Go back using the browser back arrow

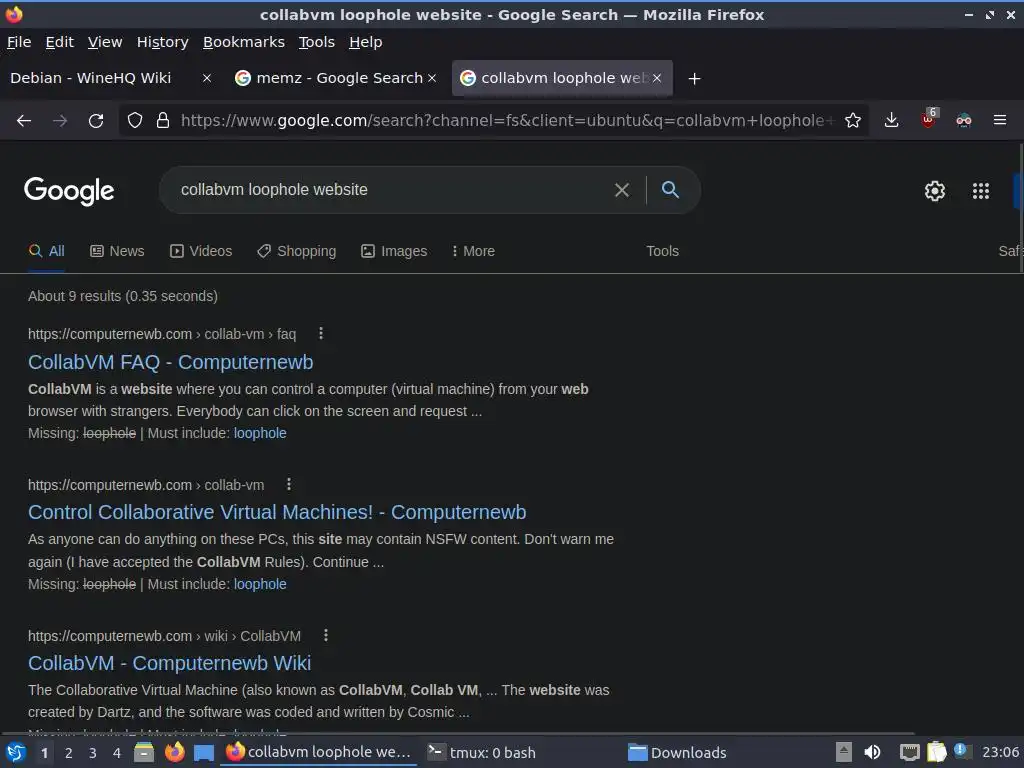point(24,120)
